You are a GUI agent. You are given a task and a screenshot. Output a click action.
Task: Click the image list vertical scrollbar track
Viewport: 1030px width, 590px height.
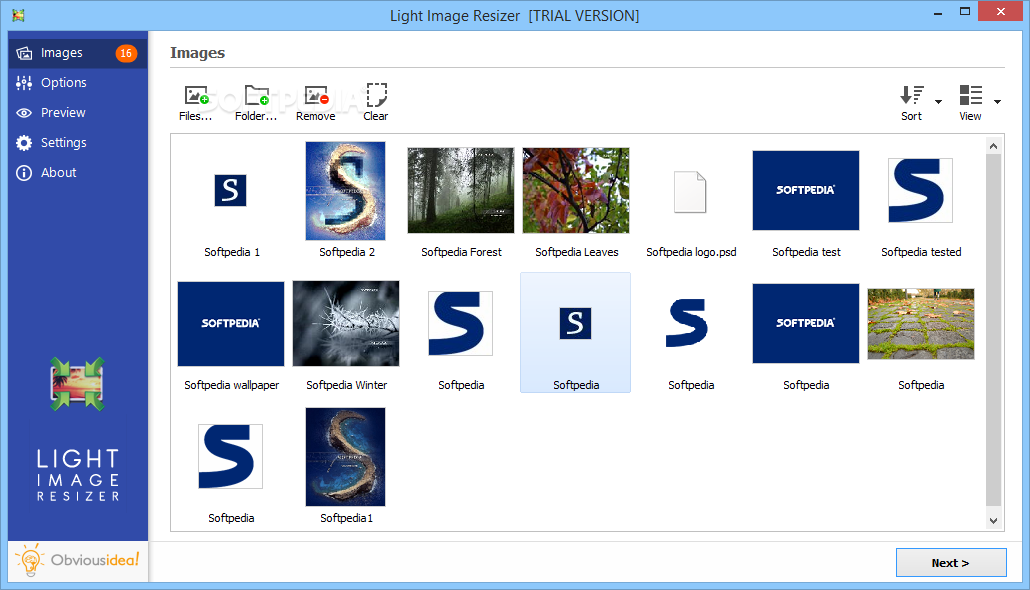993,332
